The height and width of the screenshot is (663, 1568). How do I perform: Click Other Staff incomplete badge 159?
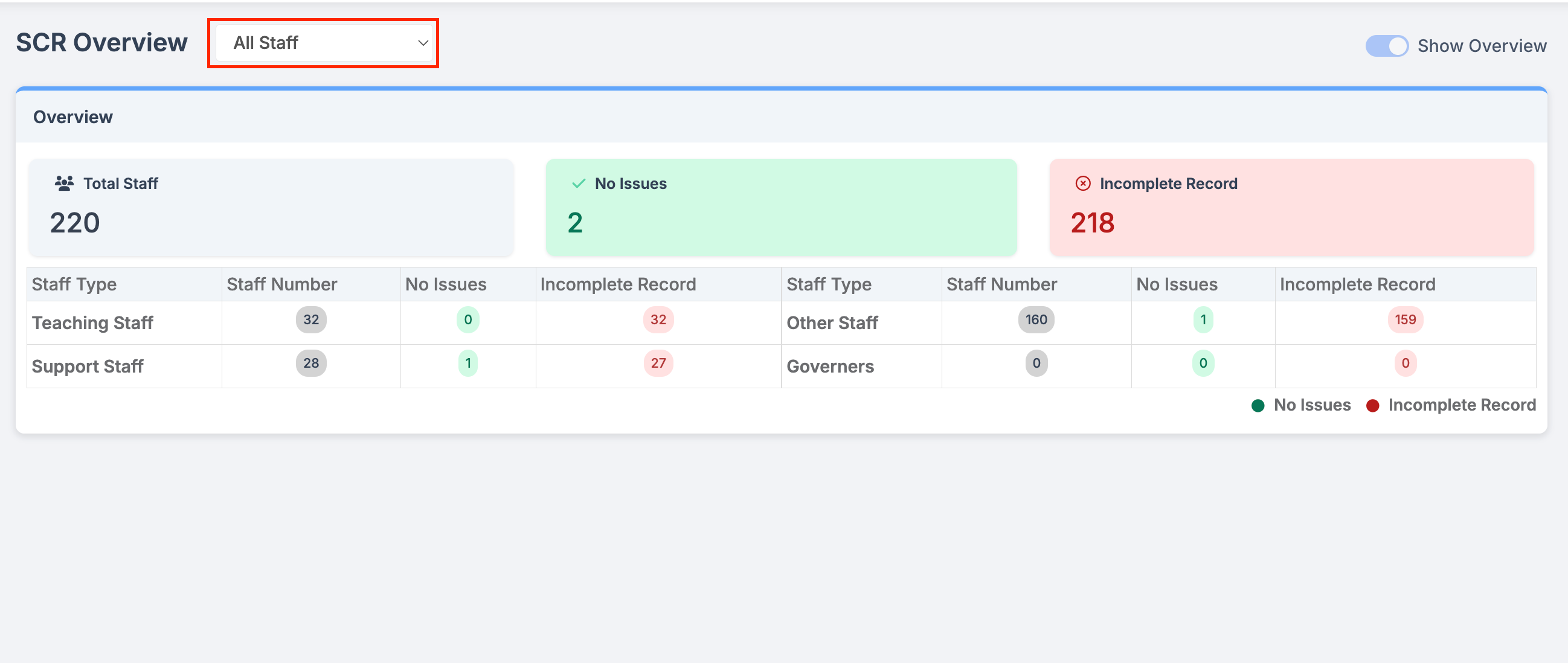(x=1405, y=320)
